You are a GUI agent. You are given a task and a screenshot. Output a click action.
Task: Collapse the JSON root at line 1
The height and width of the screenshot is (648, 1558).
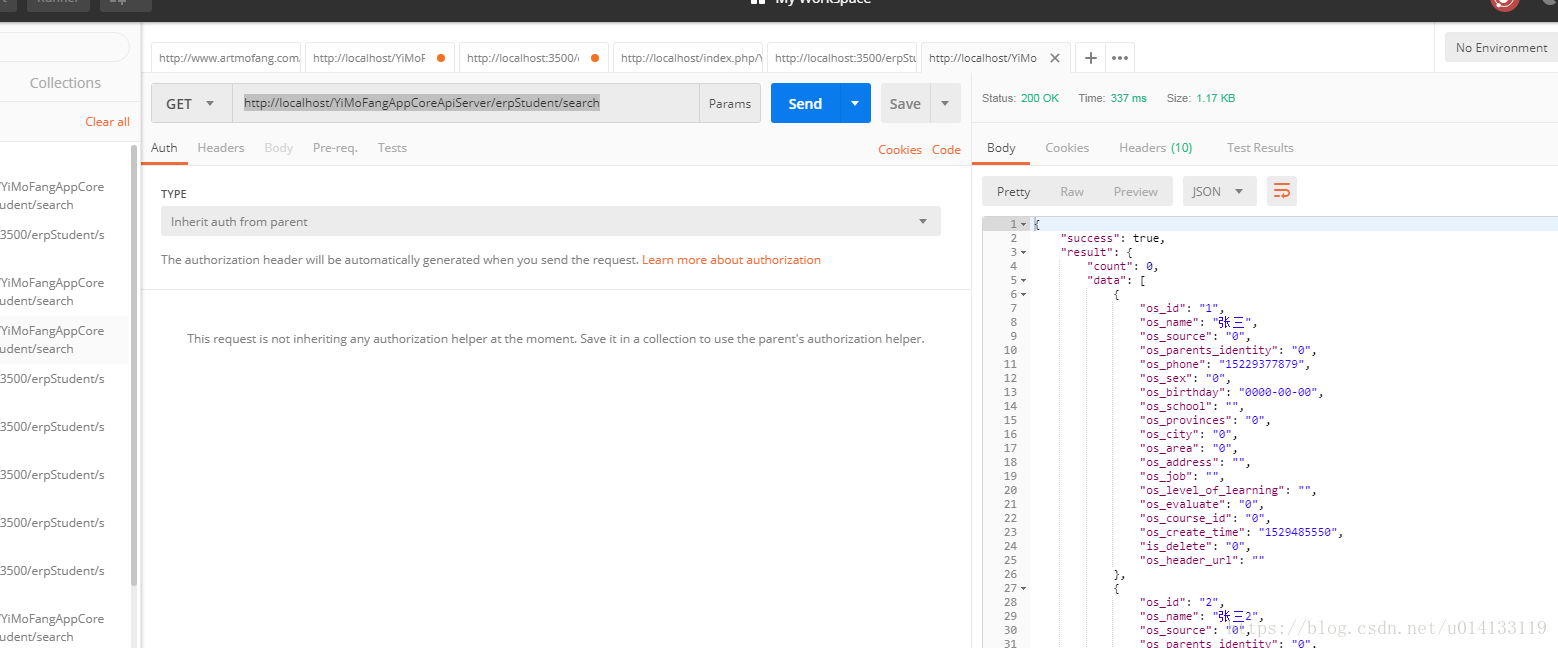pyautogui.click(x=1024, y=224)
